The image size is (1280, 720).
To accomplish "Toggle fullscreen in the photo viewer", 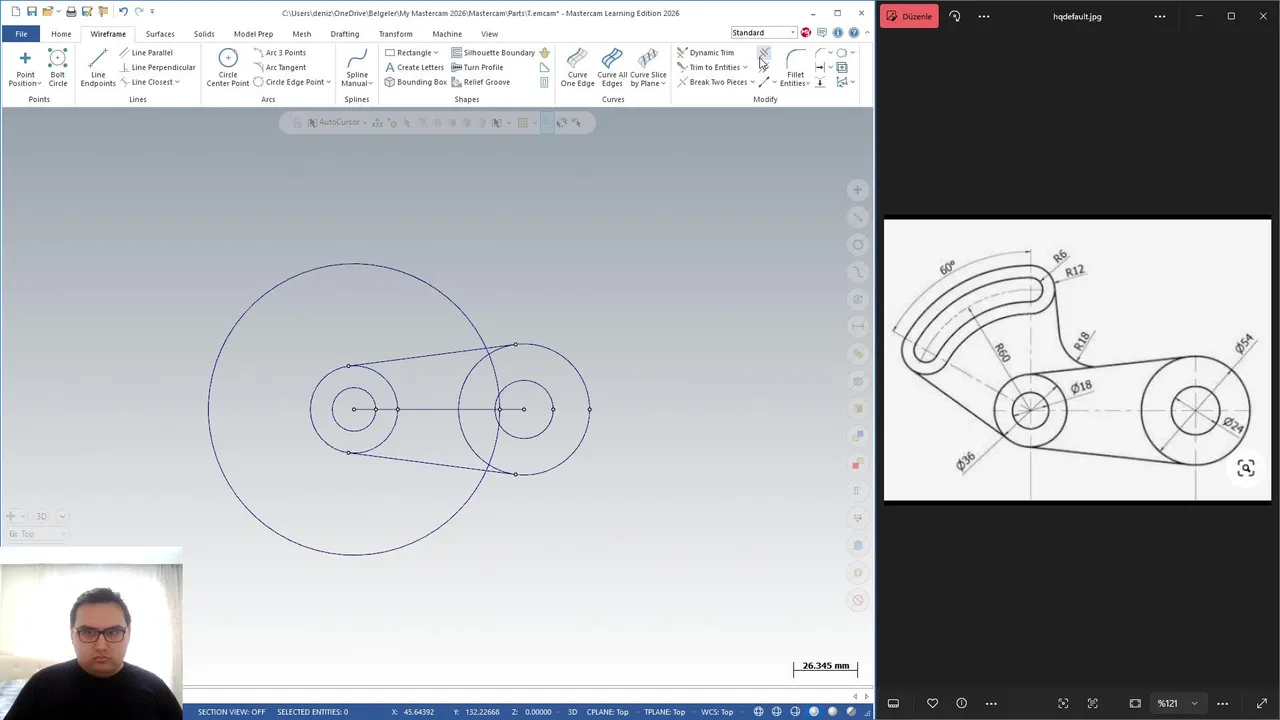I will (x=1262, y=703).
